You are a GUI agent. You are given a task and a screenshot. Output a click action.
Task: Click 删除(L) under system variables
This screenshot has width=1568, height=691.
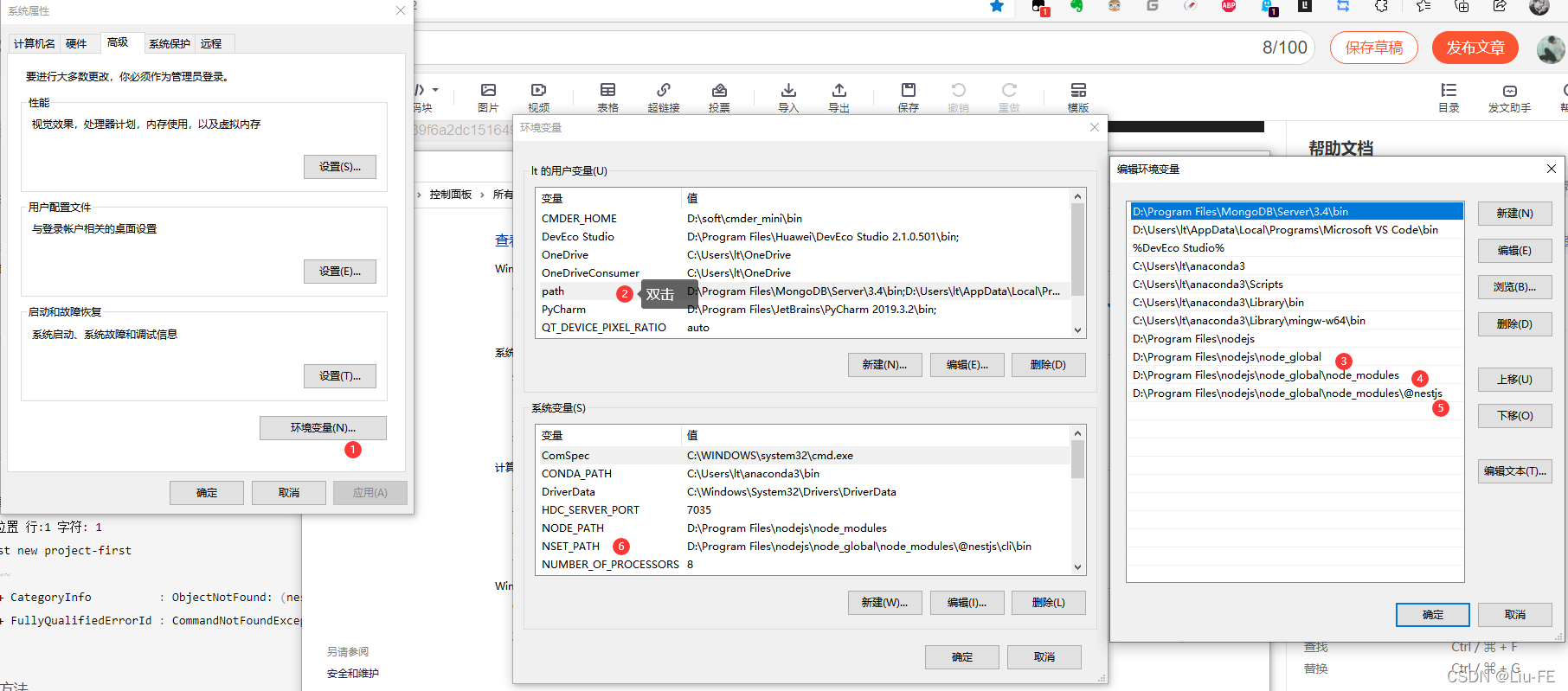pyautogui.click(x=1048, y=603)
